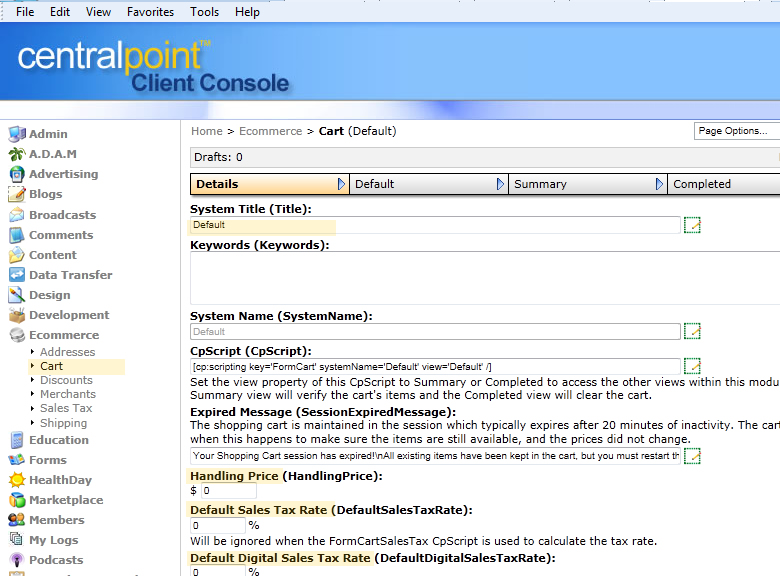Switch to the Completed tab

[724, 184]
